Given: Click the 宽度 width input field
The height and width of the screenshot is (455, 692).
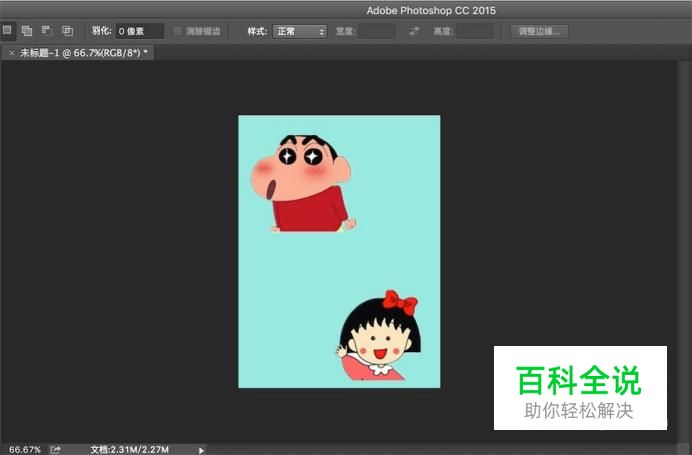Looking at the screenshot, I should pyautogui.click(x=376, y=31).
